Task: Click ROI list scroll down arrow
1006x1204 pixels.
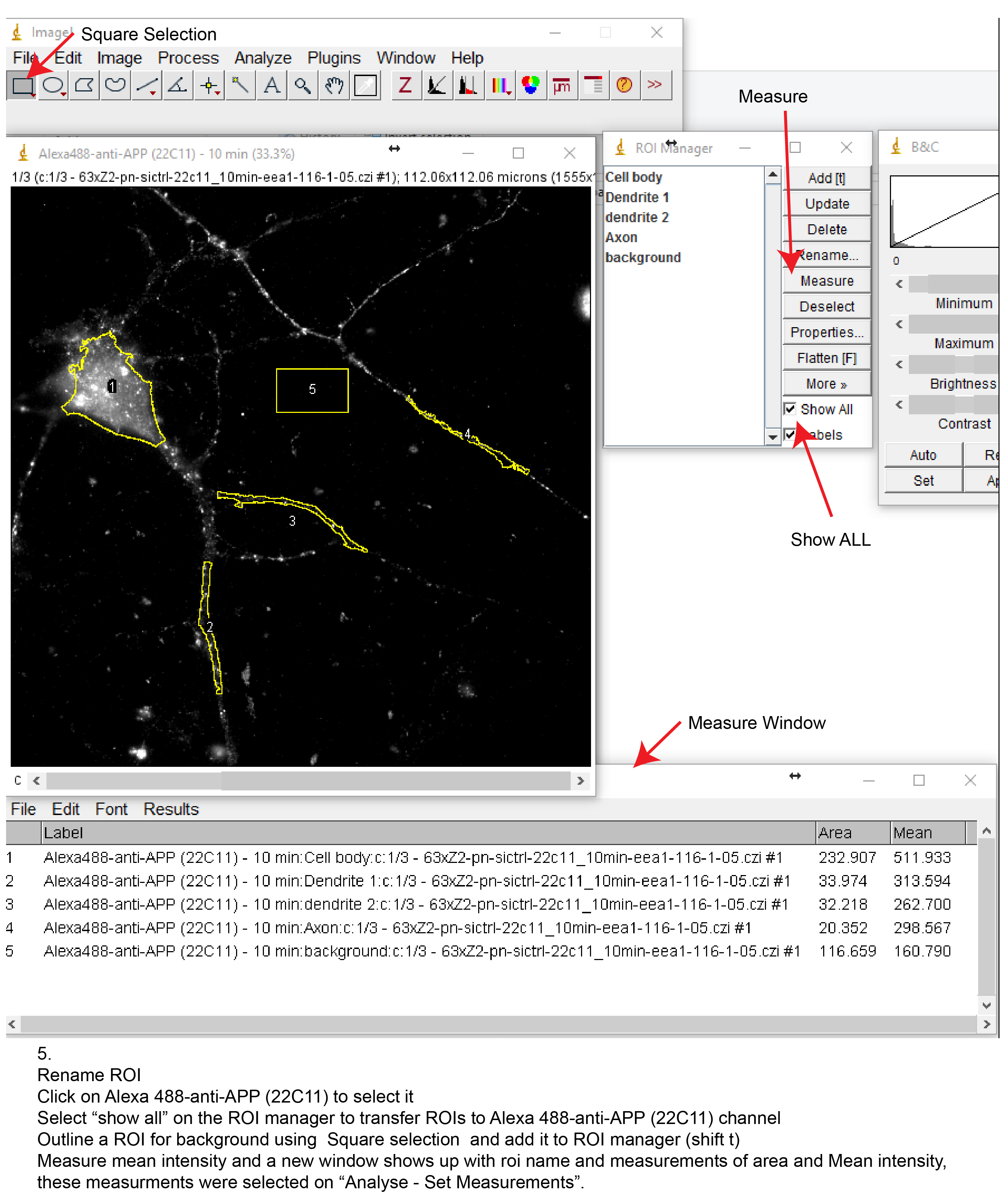Action: pos(773,438)
